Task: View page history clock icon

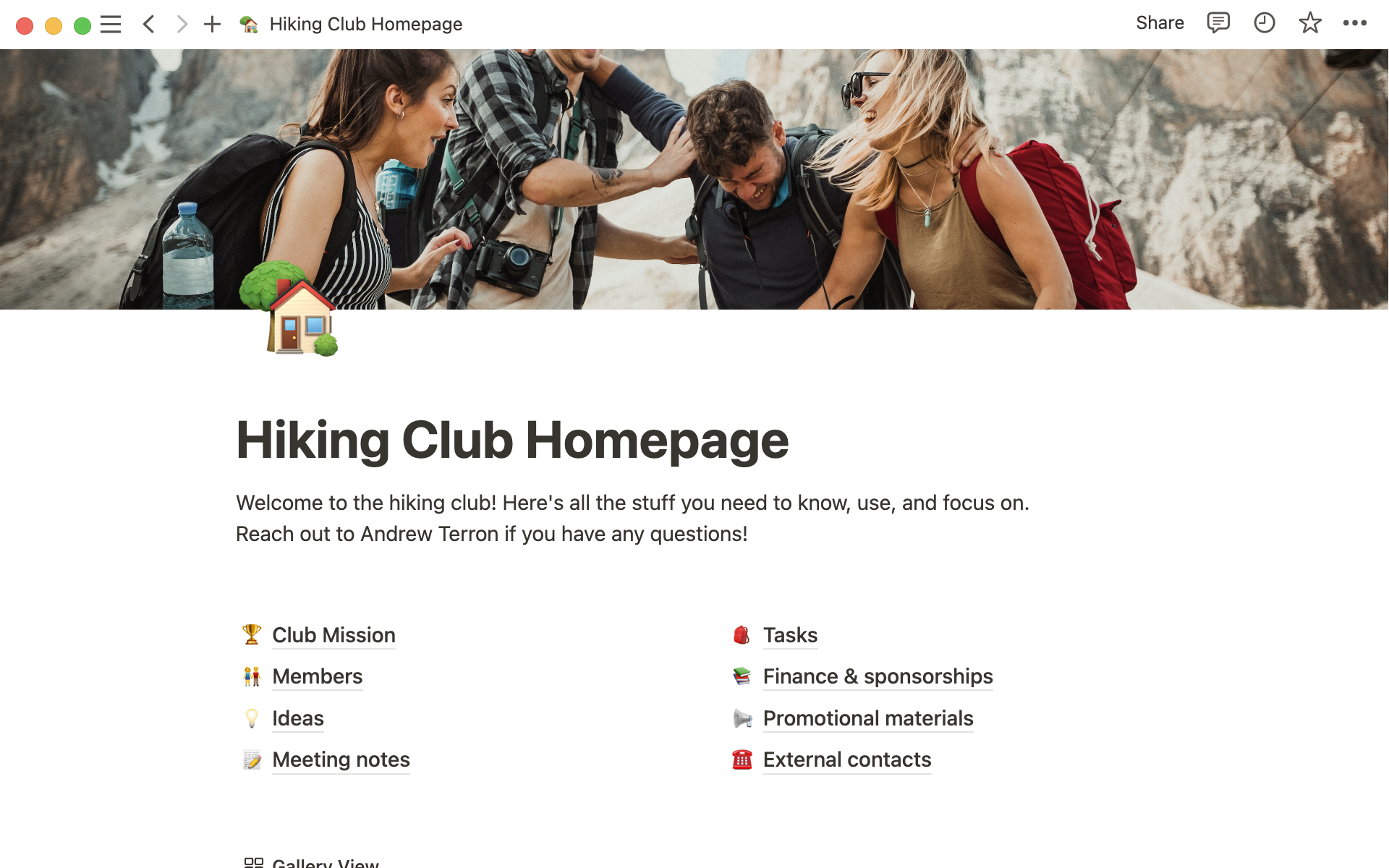Action: (1264, 23)
